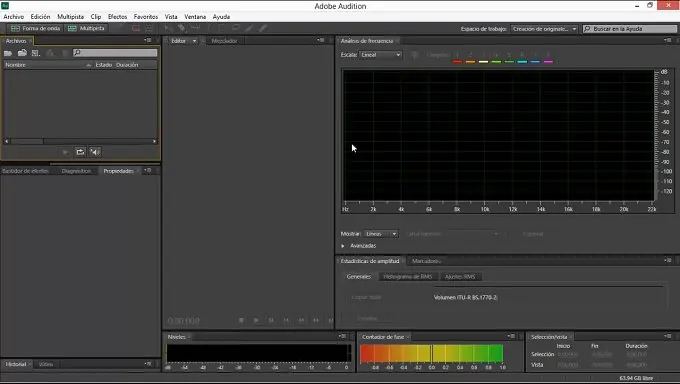Switch to Multipista view
Screen dimensions: 680x384
coord(86,28)
